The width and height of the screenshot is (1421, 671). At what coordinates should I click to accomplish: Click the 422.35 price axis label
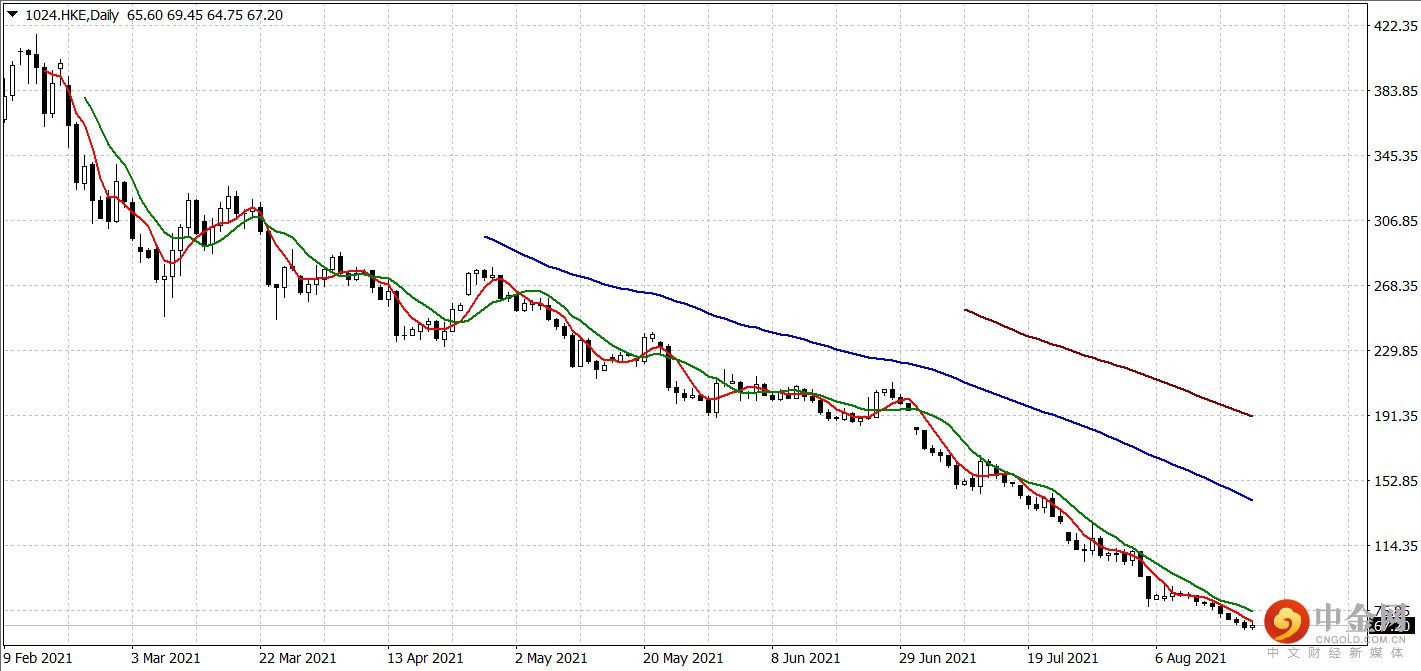(1397, 26)
